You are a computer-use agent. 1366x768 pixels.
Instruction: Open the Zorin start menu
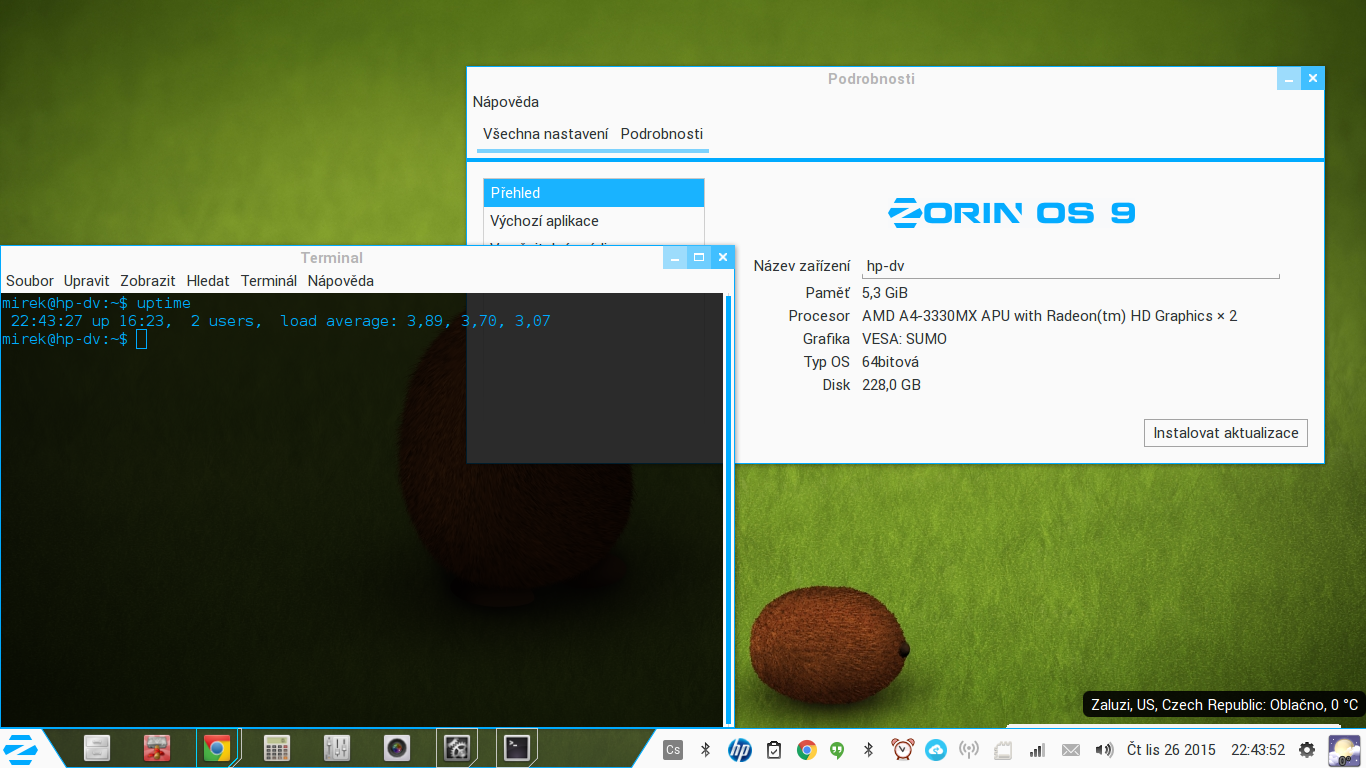pyautogui.click(x=21, y=748)
